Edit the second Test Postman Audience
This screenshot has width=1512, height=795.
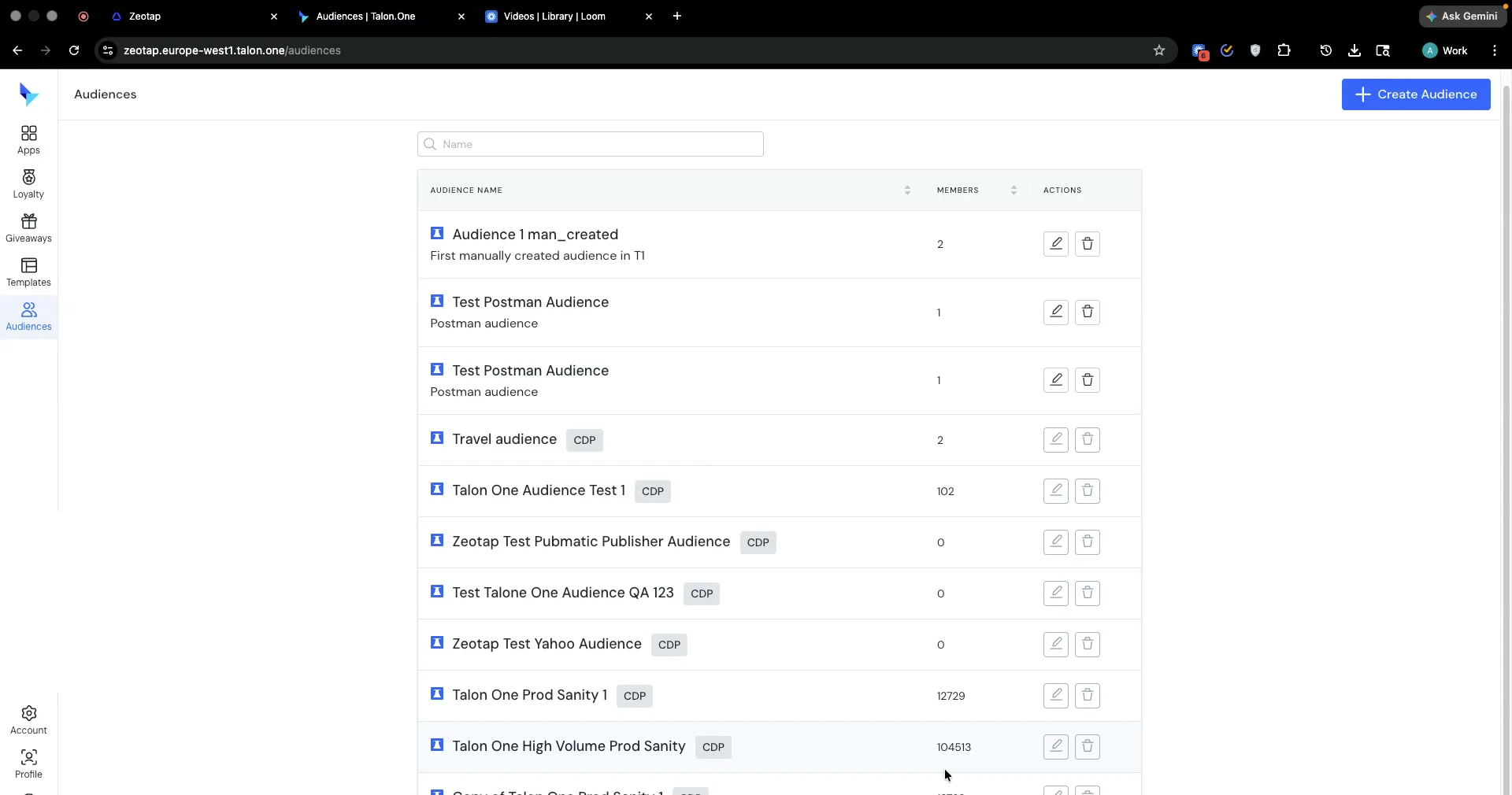click(x=1056, y=380)
